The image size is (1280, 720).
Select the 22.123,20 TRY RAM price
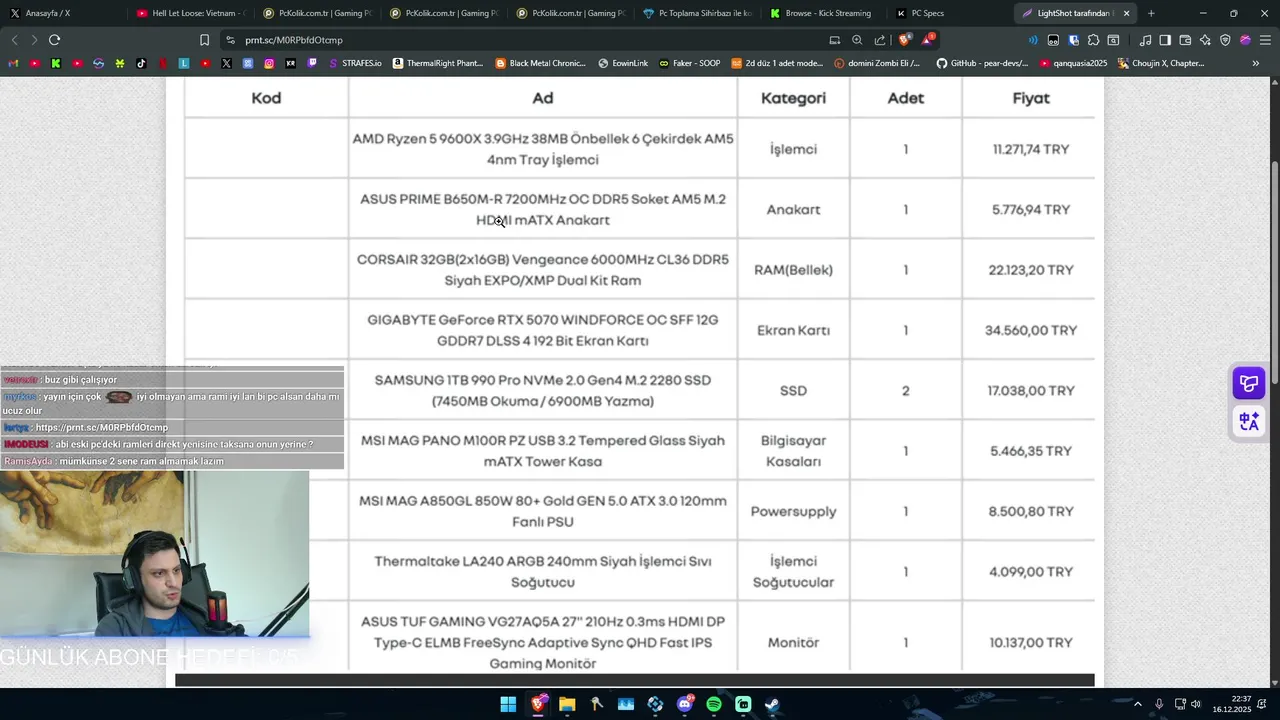pyautogui.click(x=1030, y=270)
